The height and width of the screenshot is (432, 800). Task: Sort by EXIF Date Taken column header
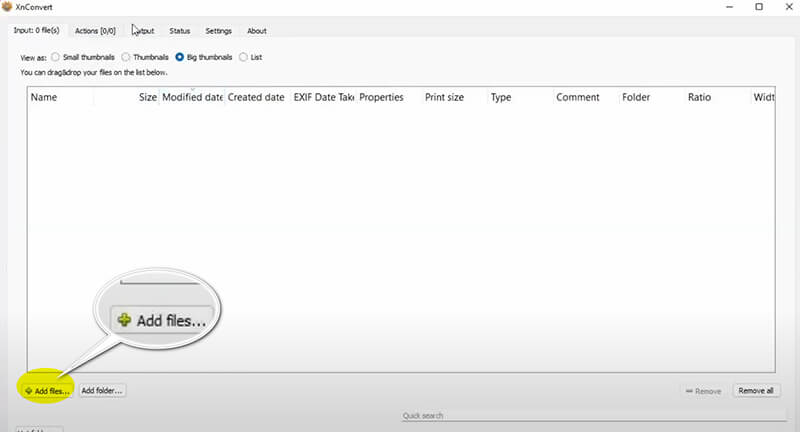[323, 97]
